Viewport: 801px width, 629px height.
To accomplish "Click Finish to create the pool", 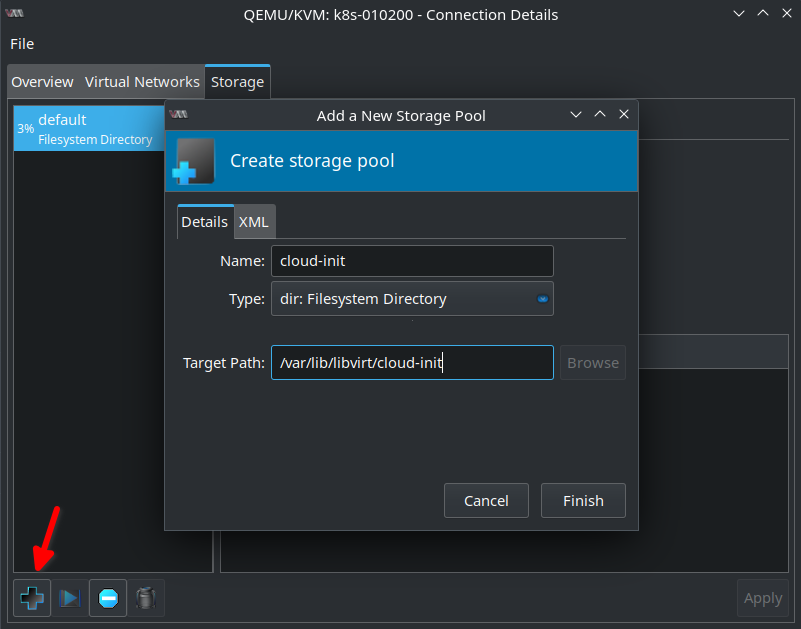I will (583, 501).
